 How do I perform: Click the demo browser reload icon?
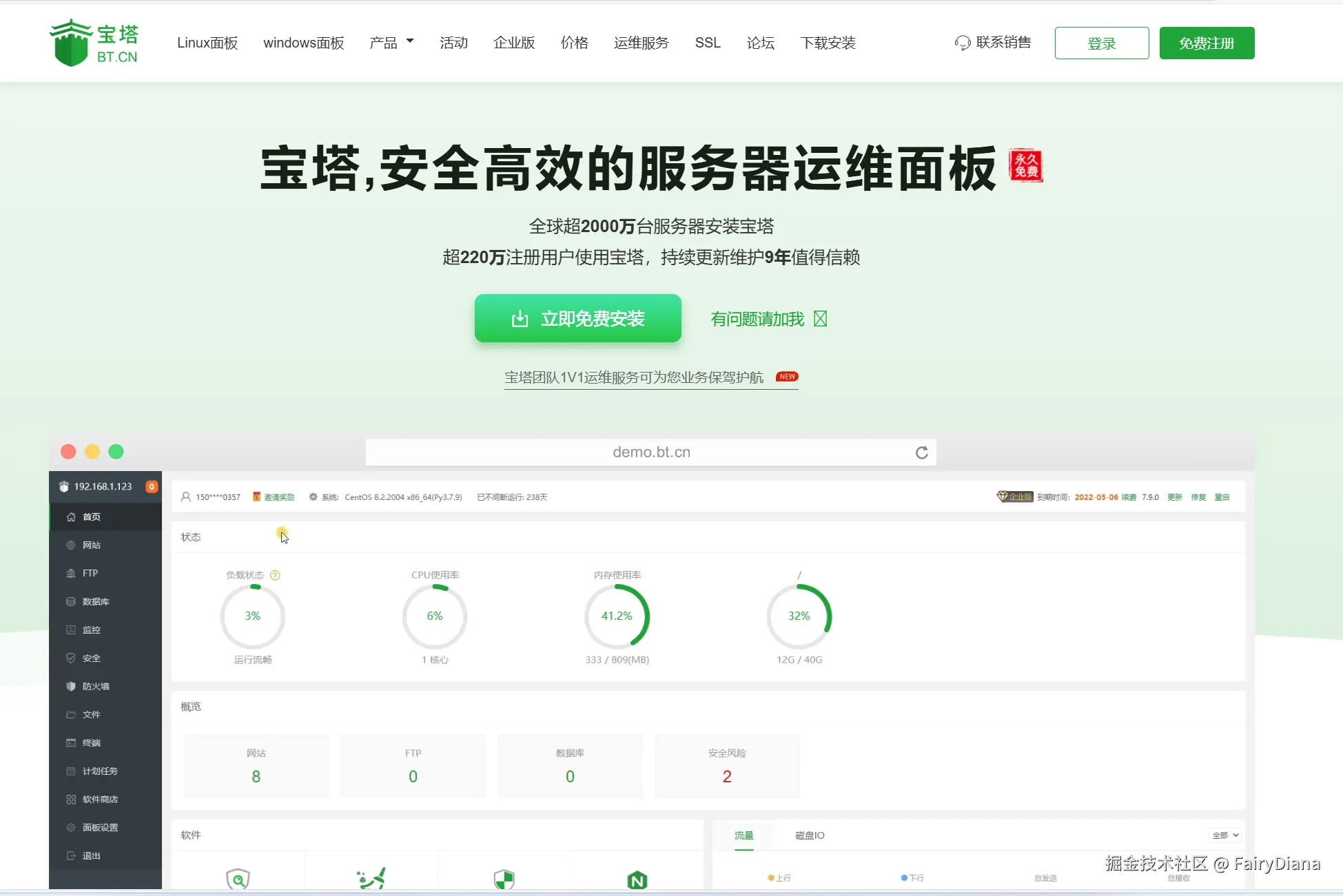pos(921,452)
